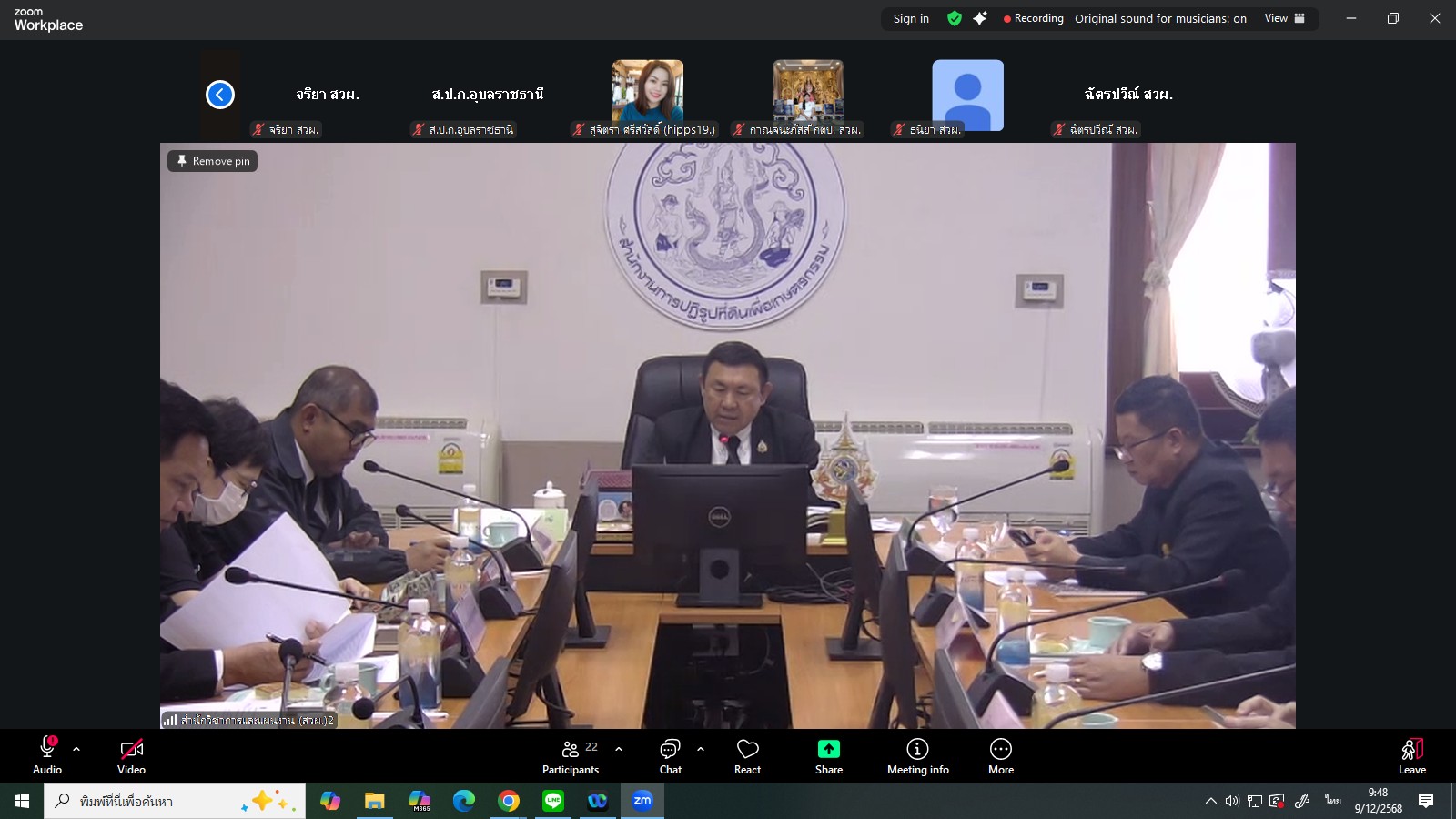Click the green encryption shield icon
1456x819 pixels.
954,18
